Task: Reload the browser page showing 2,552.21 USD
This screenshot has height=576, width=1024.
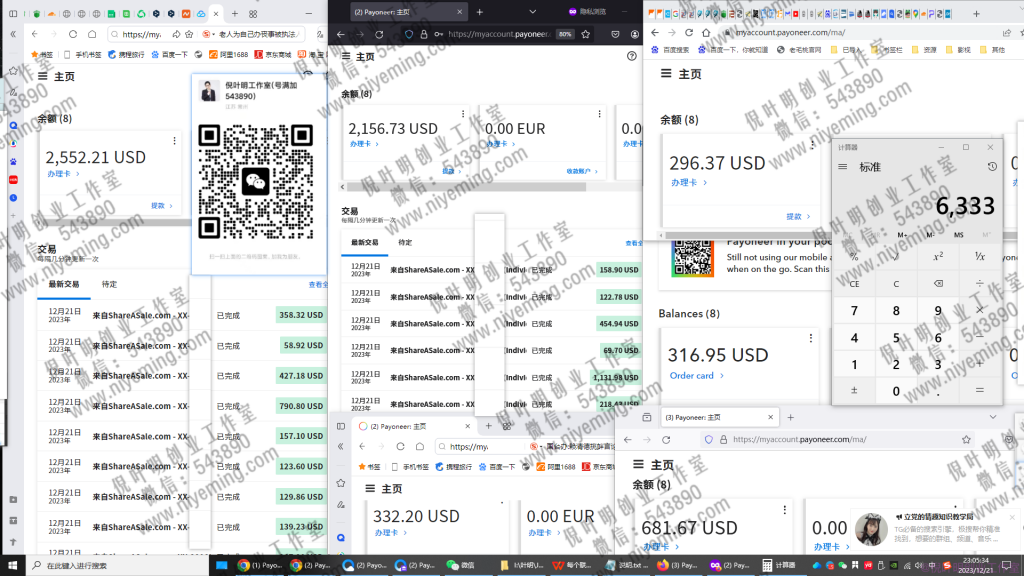Action: (x=72, y=34)
